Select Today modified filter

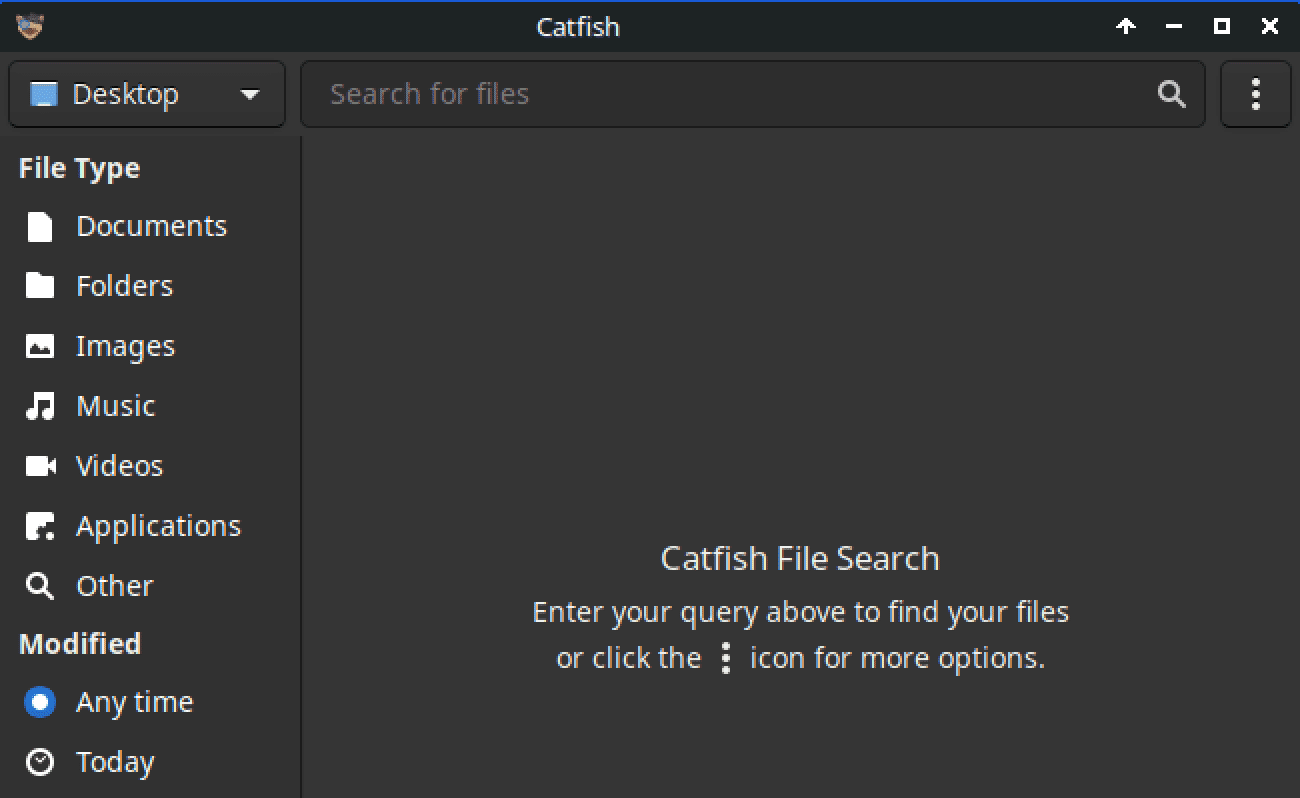point(150,762)
